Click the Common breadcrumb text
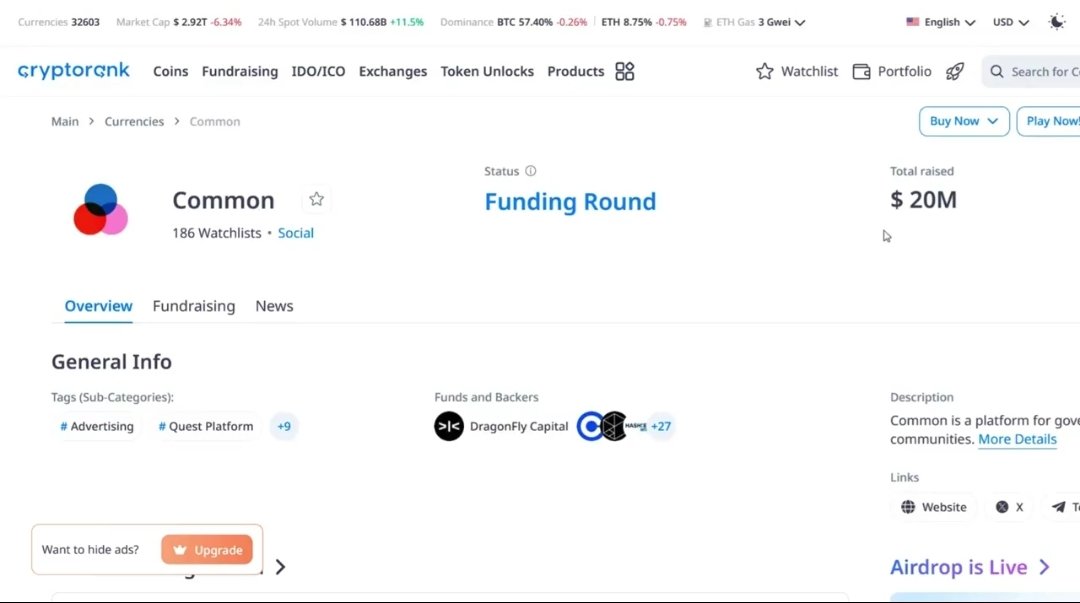The height and width of the screenshot is (603, 1080). [215, 121]
